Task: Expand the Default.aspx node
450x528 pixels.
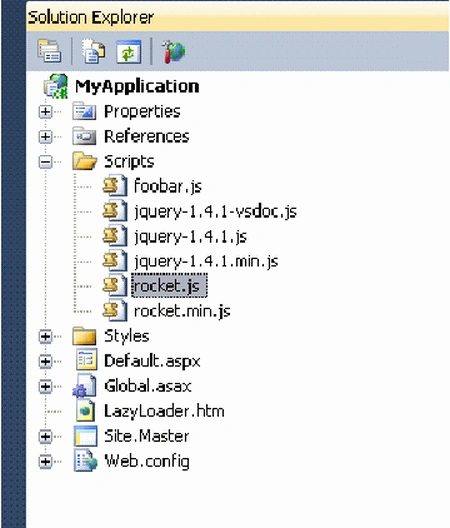Action: click(45, 361)
